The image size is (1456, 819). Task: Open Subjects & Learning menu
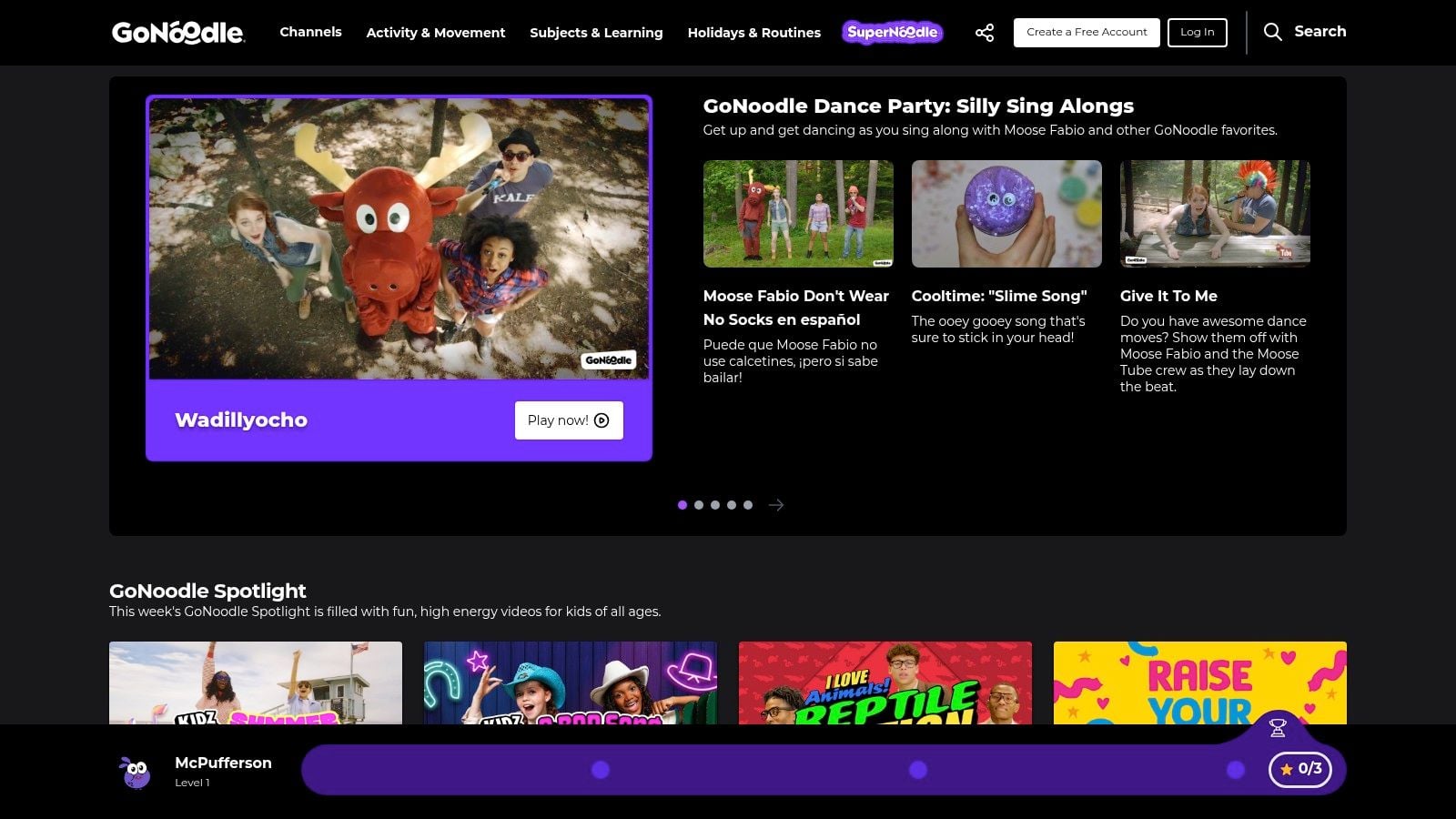point(596,33)
